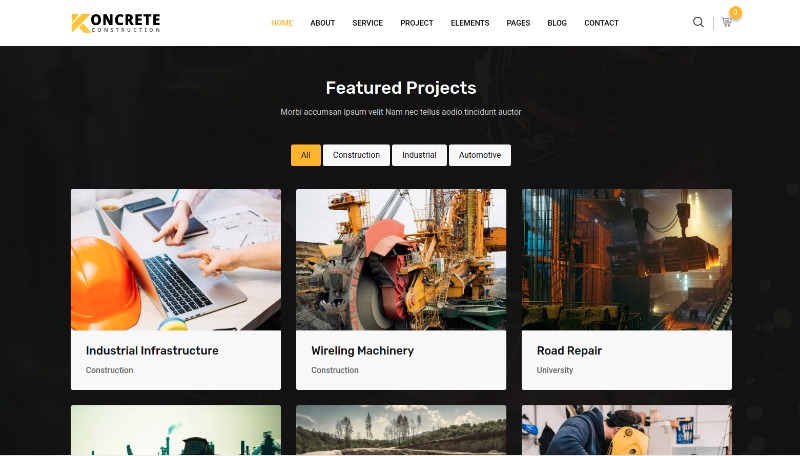The height and width of the screenshot is (456, 800).
Task: Click the cart item count badge
Action: [x=735, y=12]
